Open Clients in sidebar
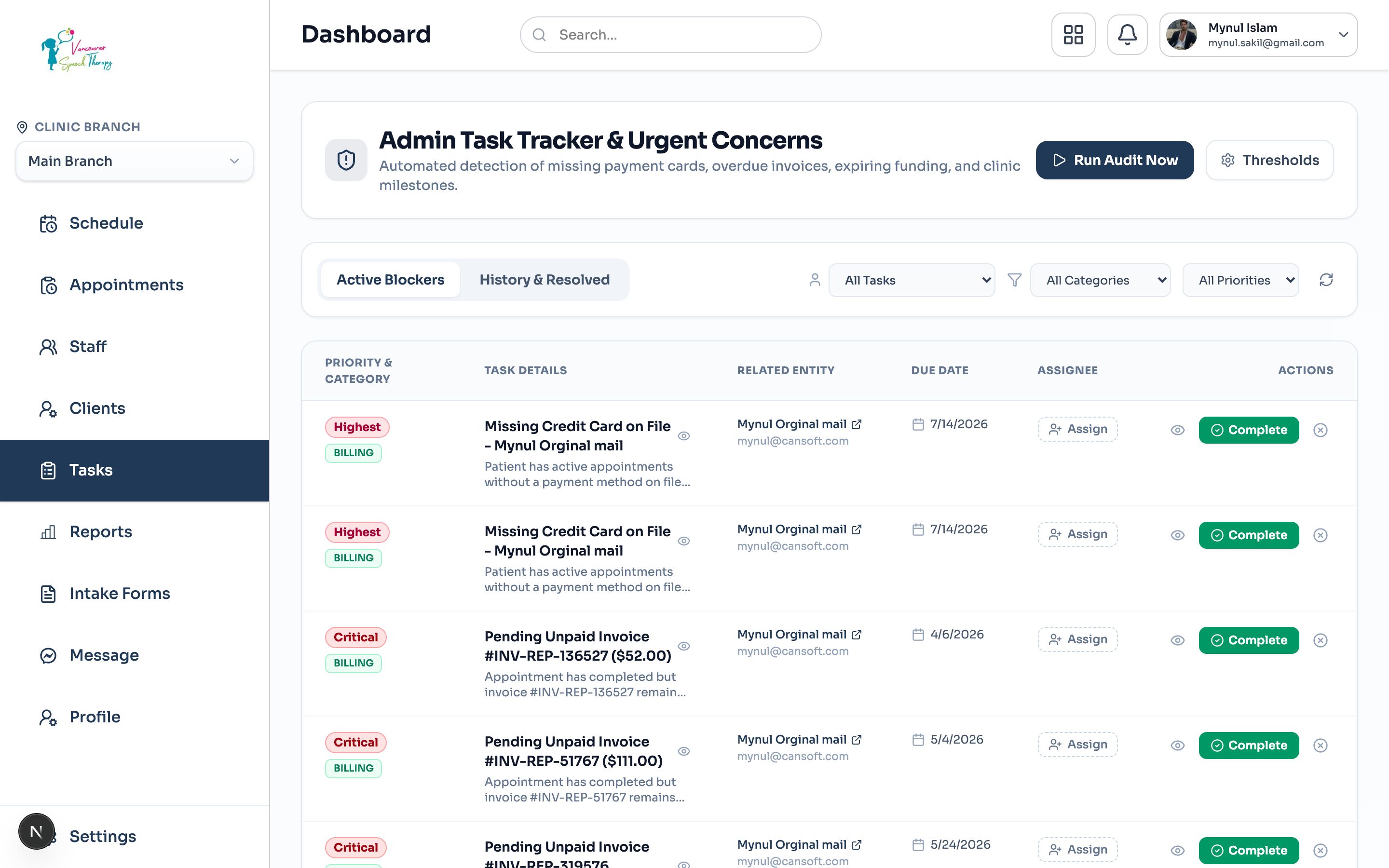 coord(134,408)
